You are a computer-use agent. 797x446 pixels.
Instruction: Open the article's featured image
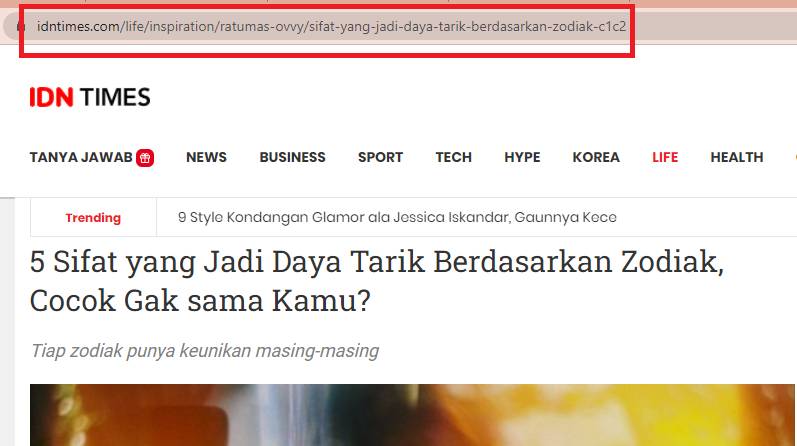pos(412,415)
